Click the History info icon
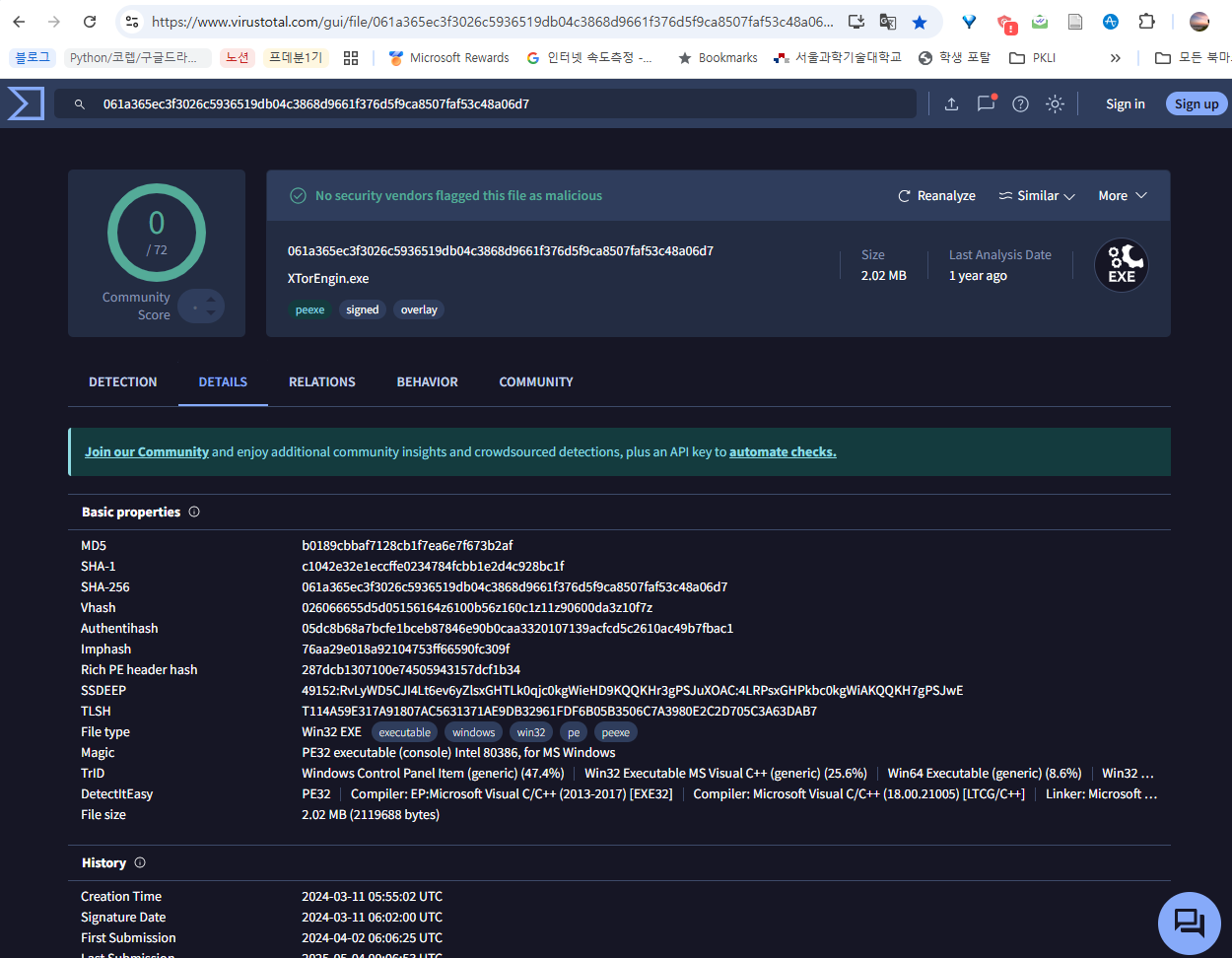1232x958 pixels. (140, 862)
